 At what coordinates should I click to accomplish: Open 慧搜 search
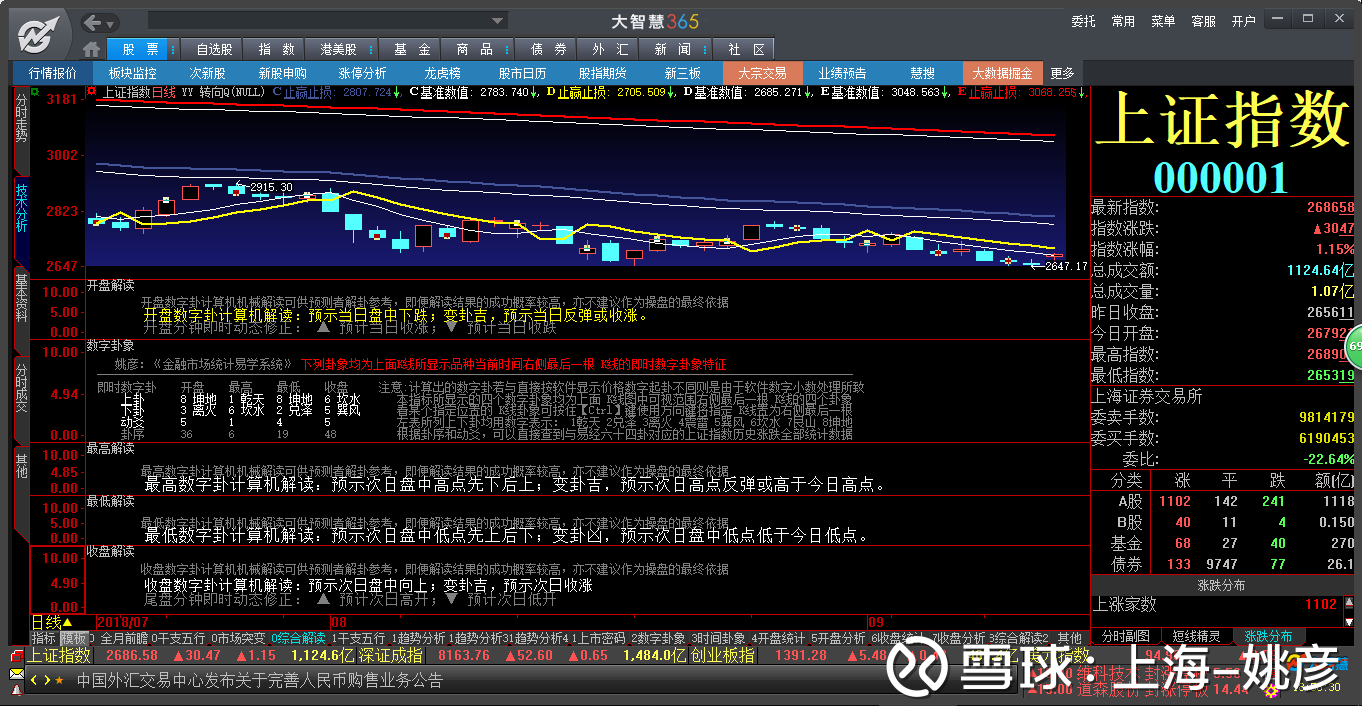(922, 73)
